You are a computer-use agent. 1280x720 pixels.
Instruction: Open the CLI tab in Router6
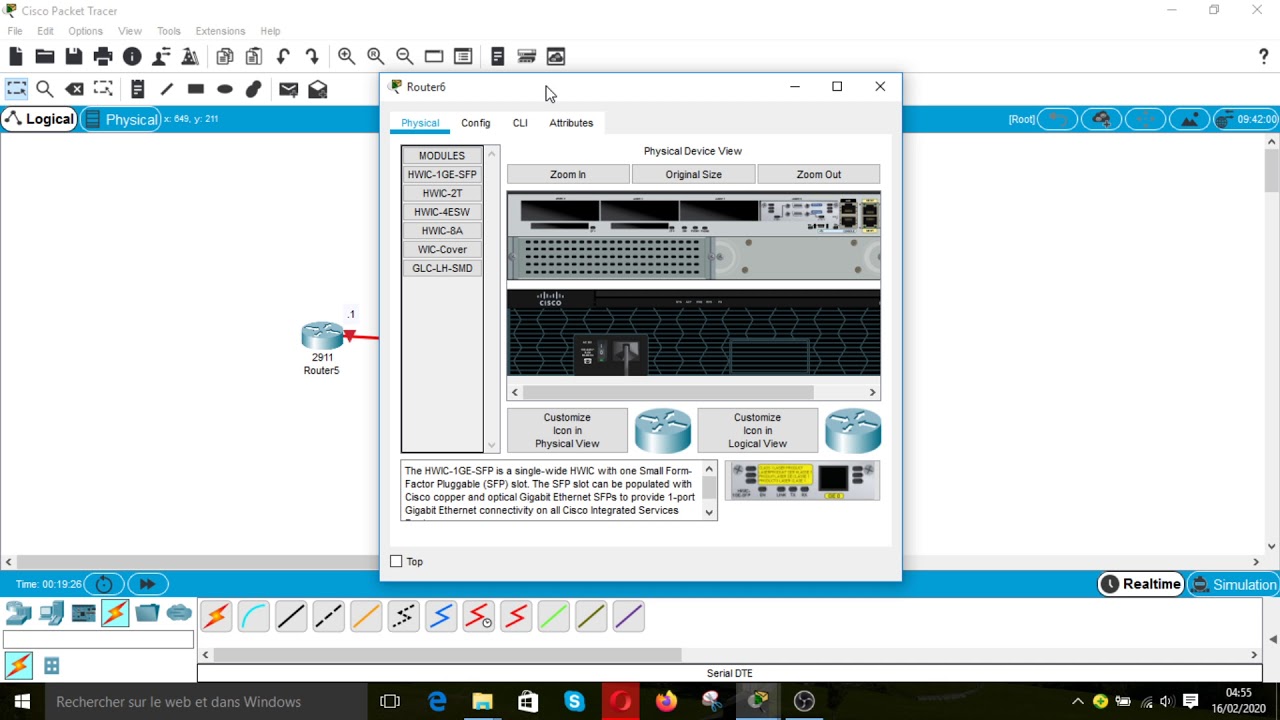coord(520,123)
